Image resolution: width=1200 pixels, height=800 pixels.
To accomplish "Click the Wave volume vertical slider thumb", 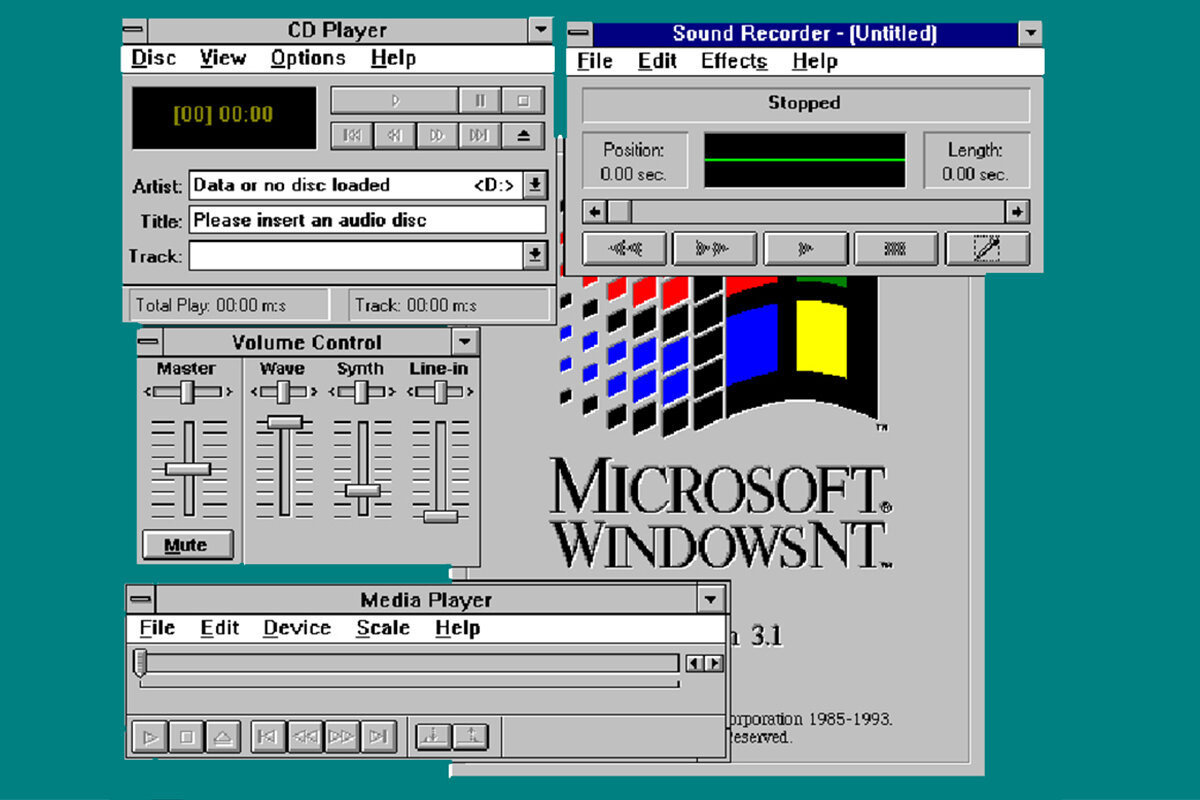I will [x=285, y=422].
